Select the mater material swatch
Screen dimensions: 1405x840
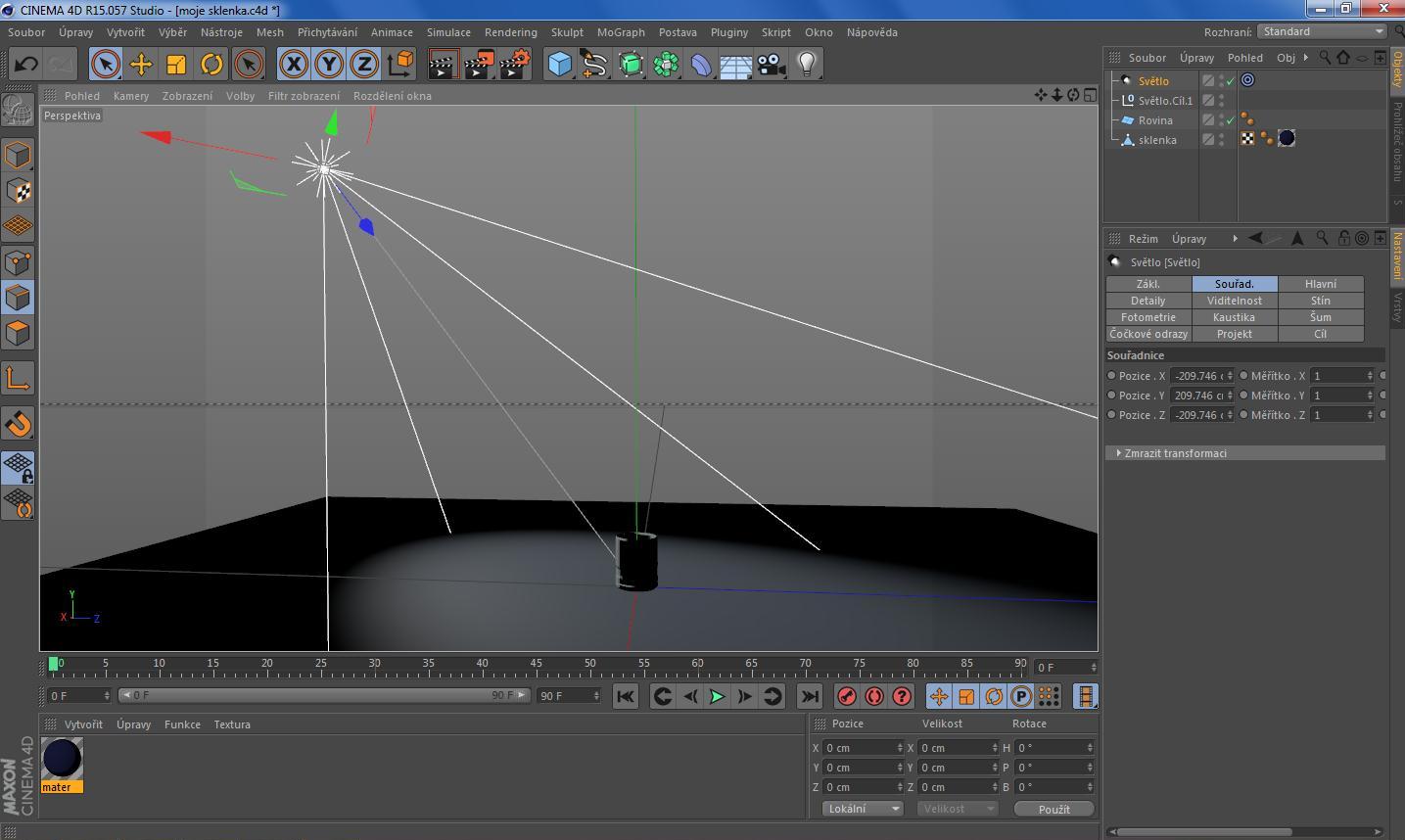[x=62, y=760]
